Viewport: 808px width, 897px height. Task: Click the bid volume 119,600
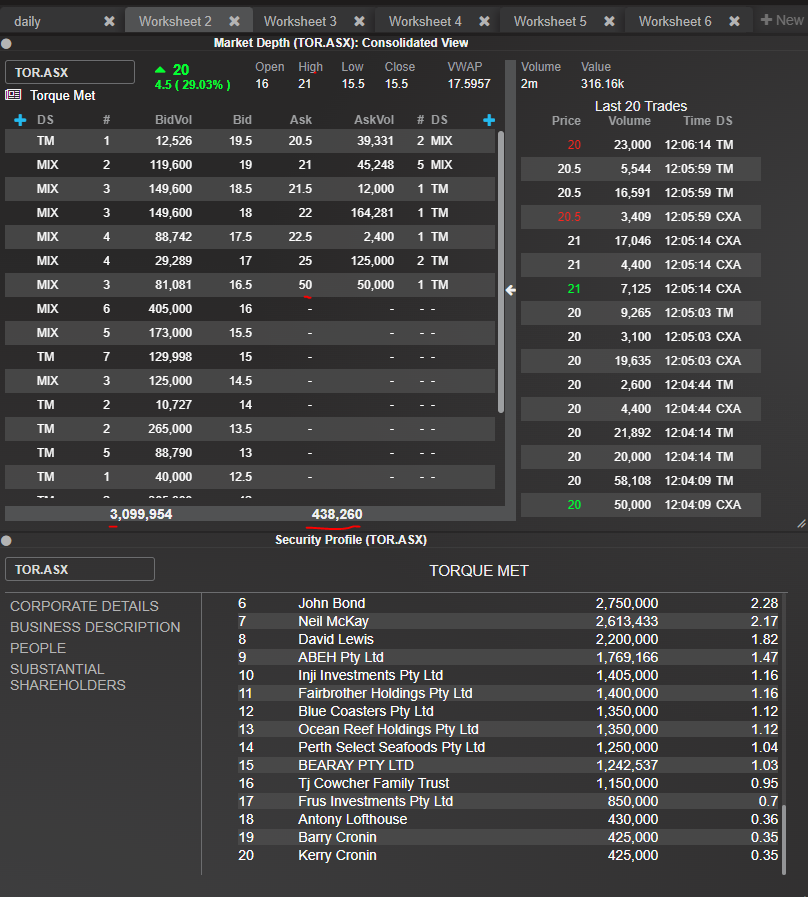171,165
